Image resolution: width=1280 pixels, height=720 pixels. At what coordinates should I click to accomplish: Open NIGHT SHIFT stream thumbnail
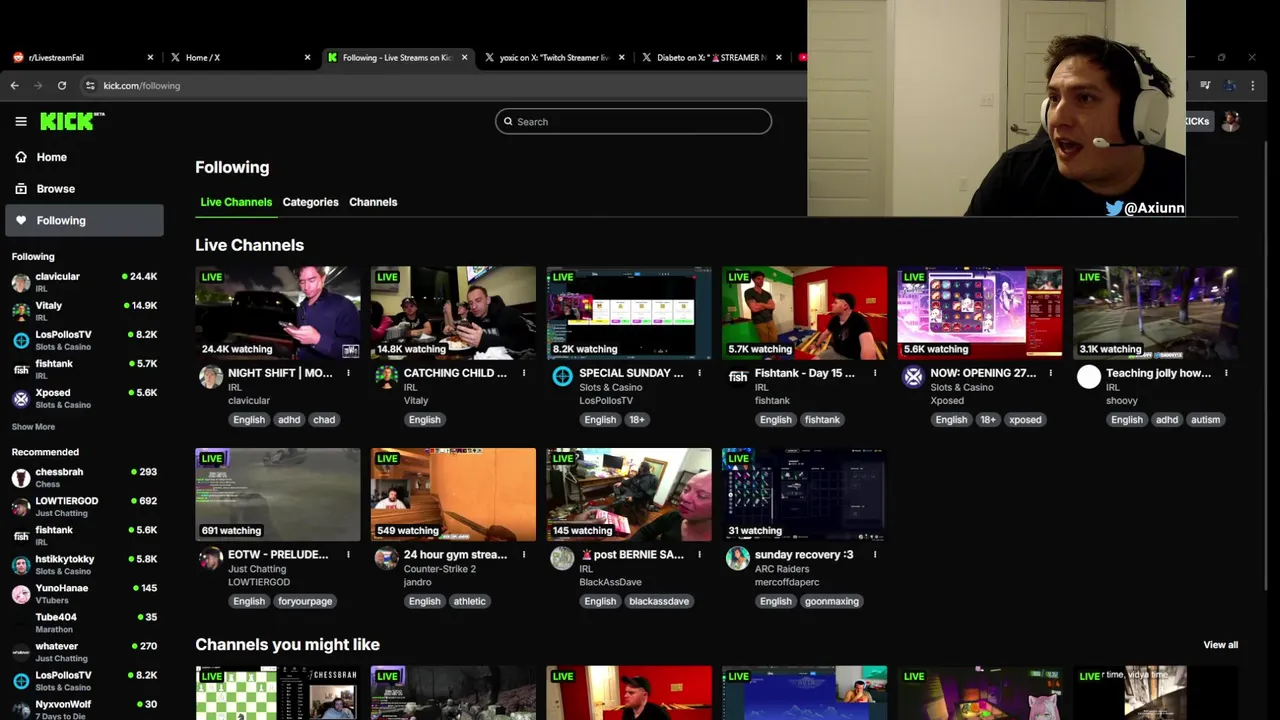278,313
